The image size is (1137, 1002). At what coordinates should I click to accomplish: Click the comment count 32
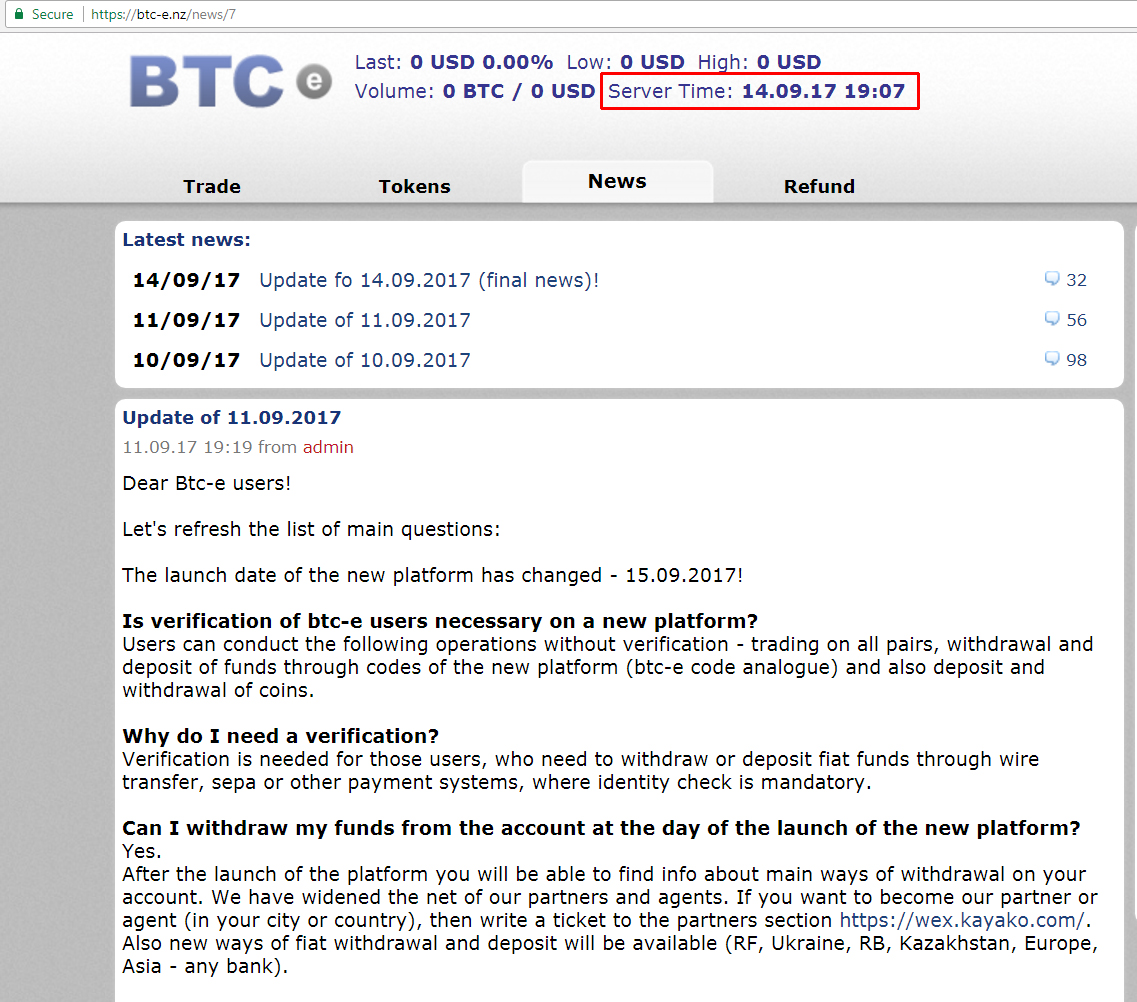(1076, 280)
